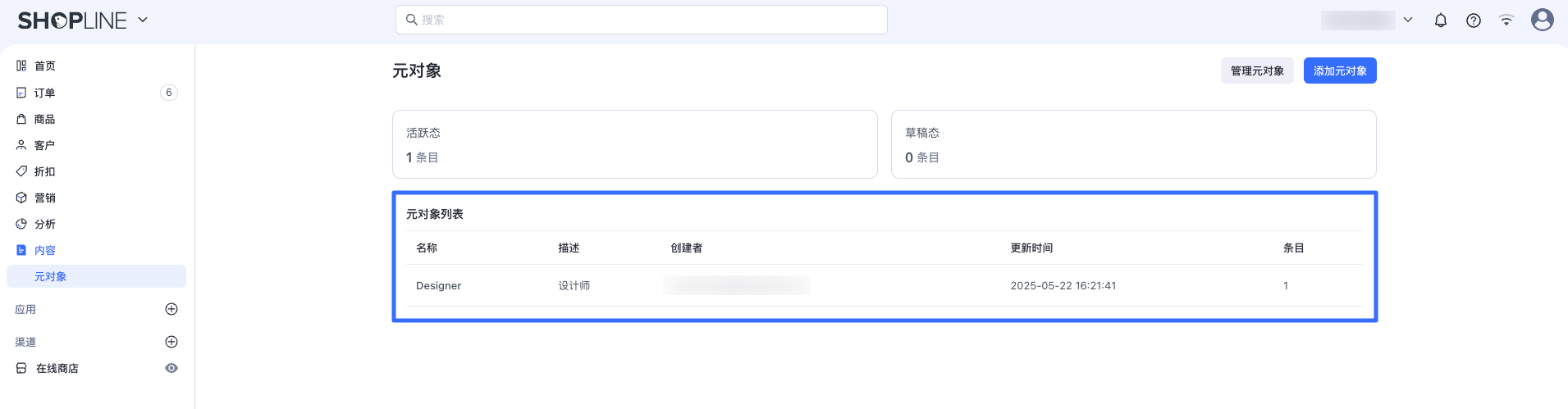Expand the SHOPLINE logo dropdown
The image size is (1568, 409).
point(143,20)
